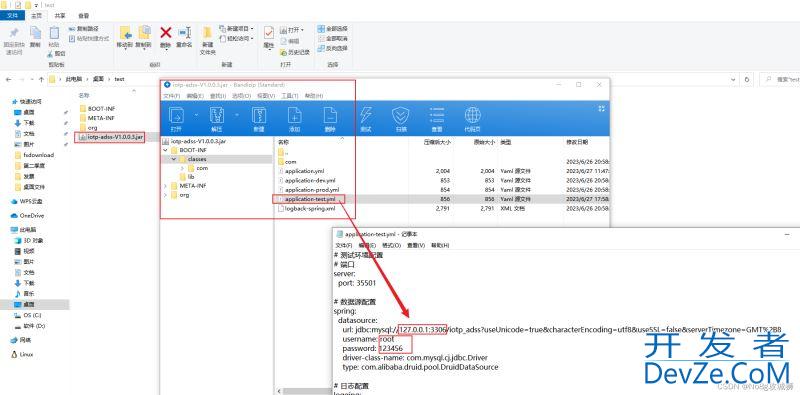Open the Easy access (轻松访问) dropdown in ribbon

[237, 38]
